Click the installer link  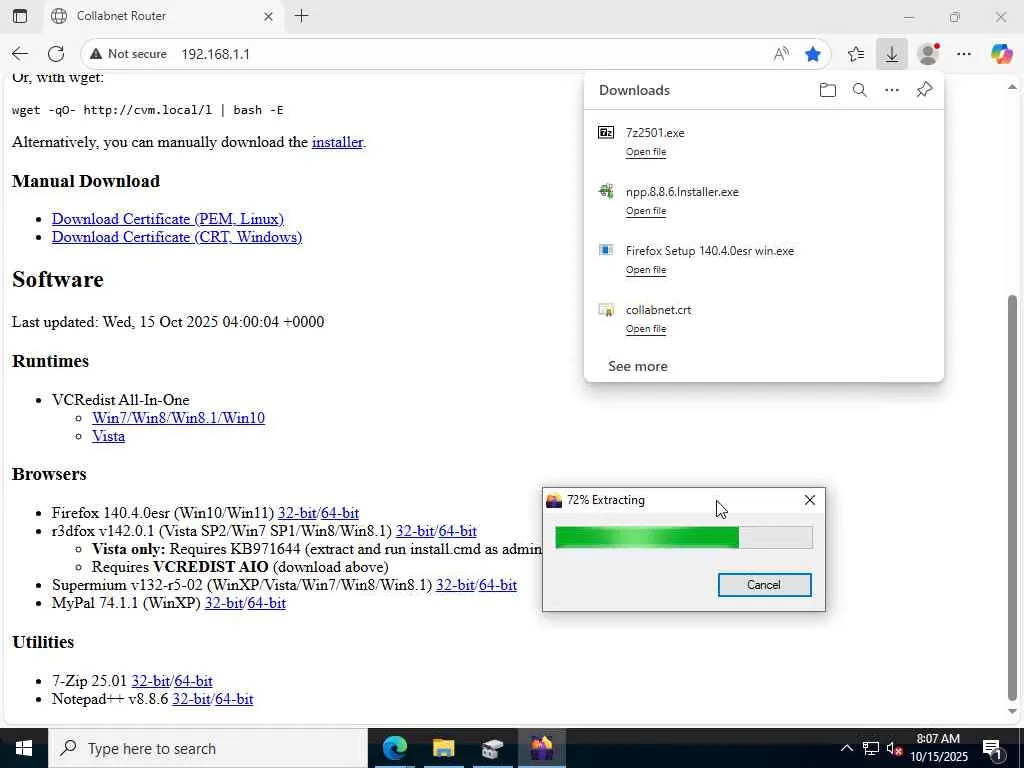click(x=337, y=142)
